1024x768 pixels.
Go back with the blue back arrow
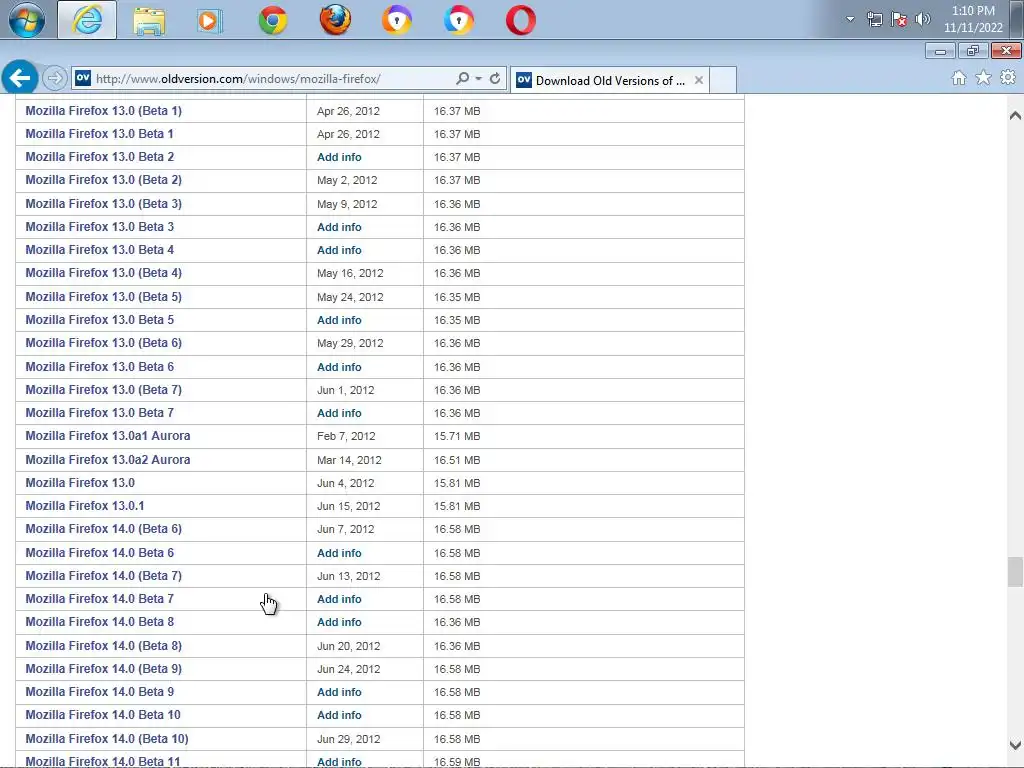[x=20, y=78]
